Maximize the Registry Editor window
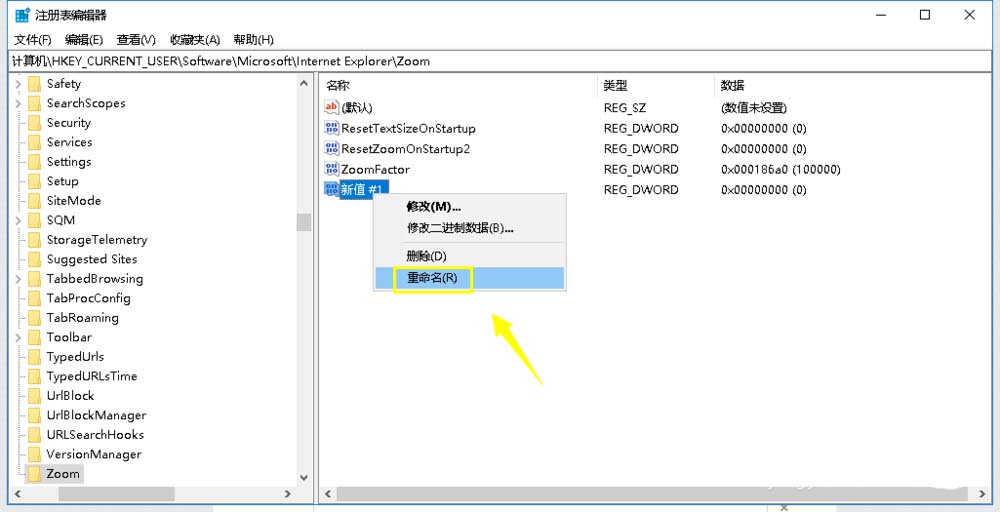The height and width of the screenshot is (512, 1000). [x=925, y=15]
